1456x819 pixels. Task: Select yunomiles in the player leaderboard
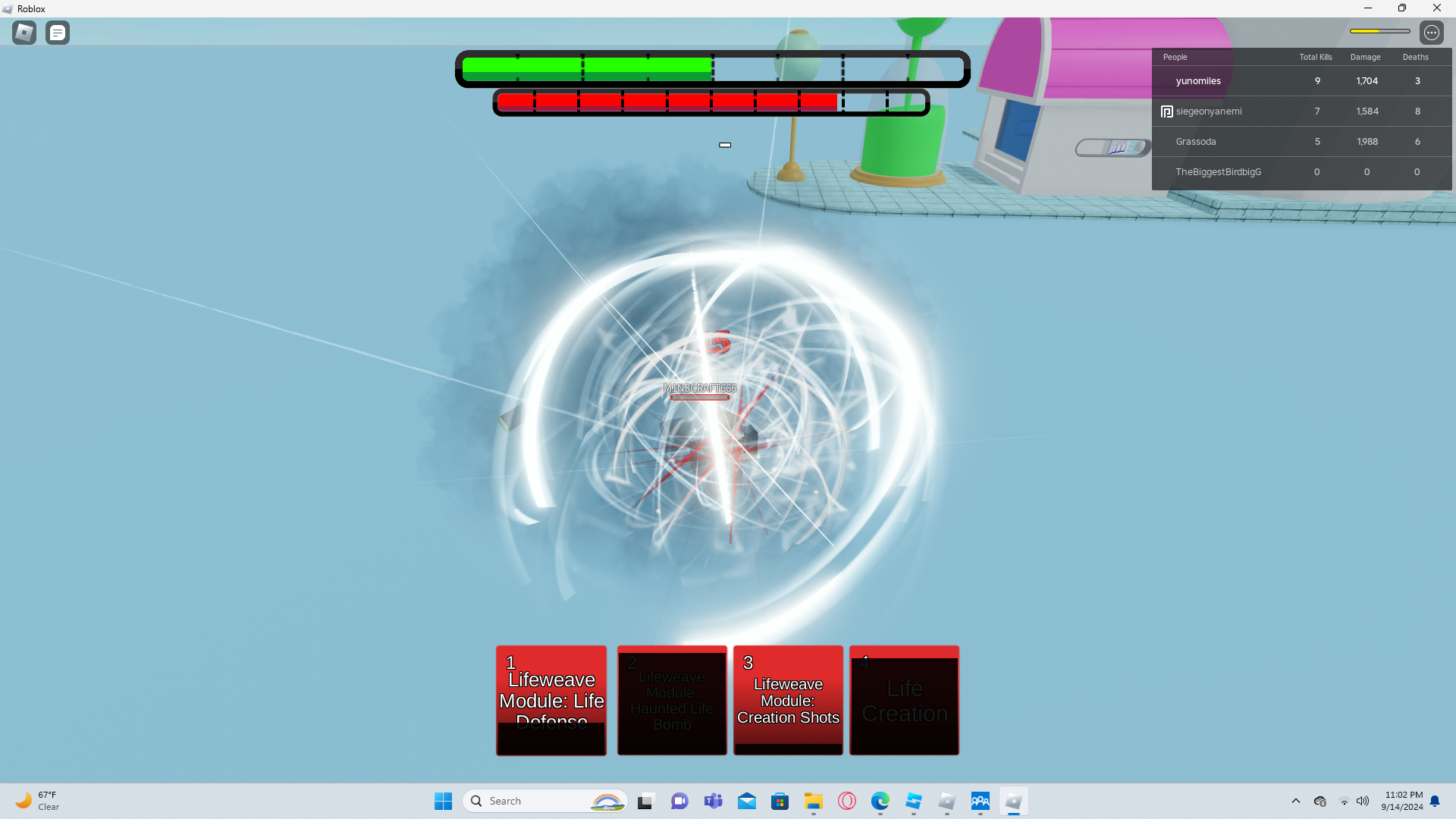coord(1198,81)
